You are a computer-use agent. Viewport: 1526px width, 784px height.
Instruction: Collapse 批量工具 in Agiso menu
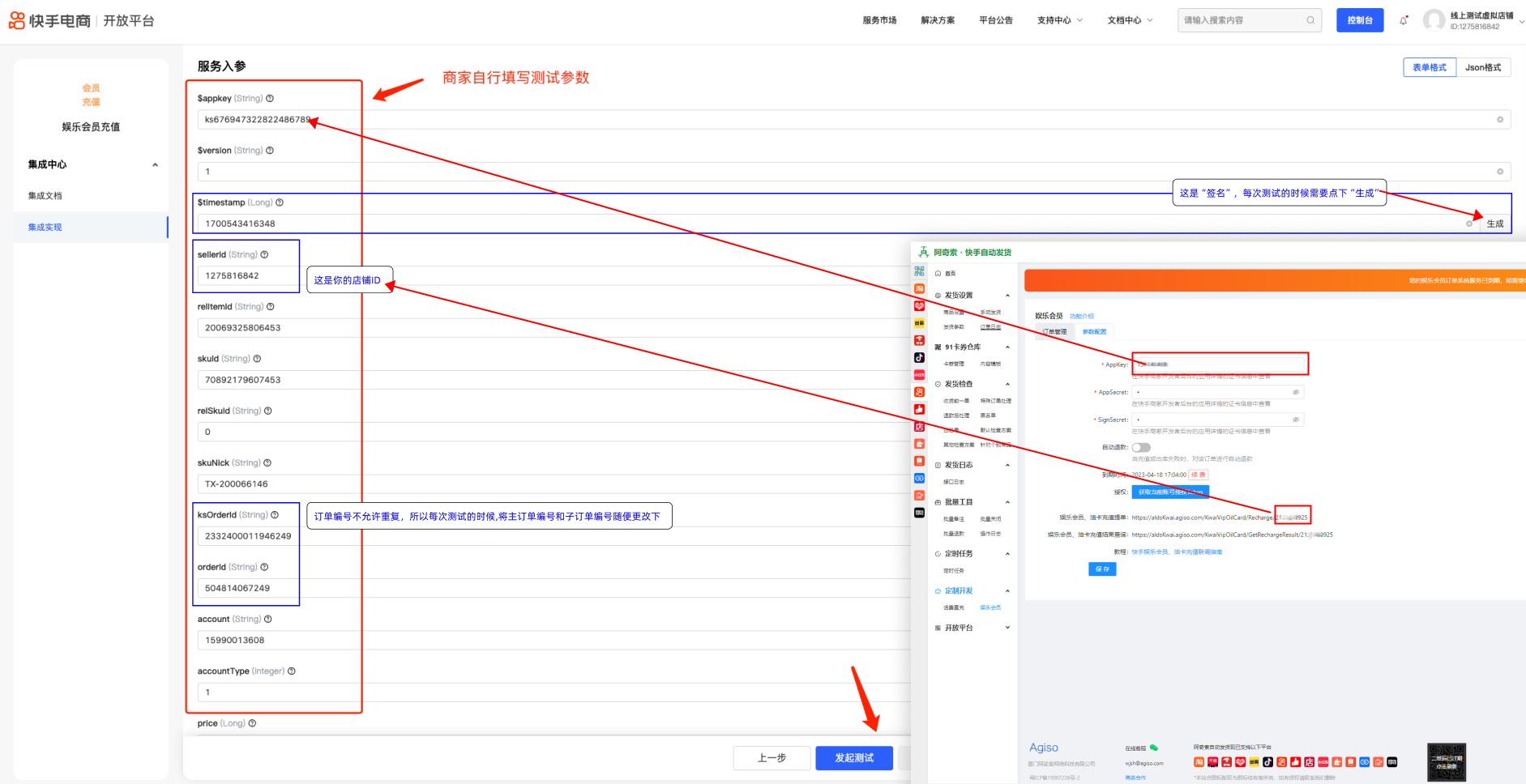(x=1007, y=503)
